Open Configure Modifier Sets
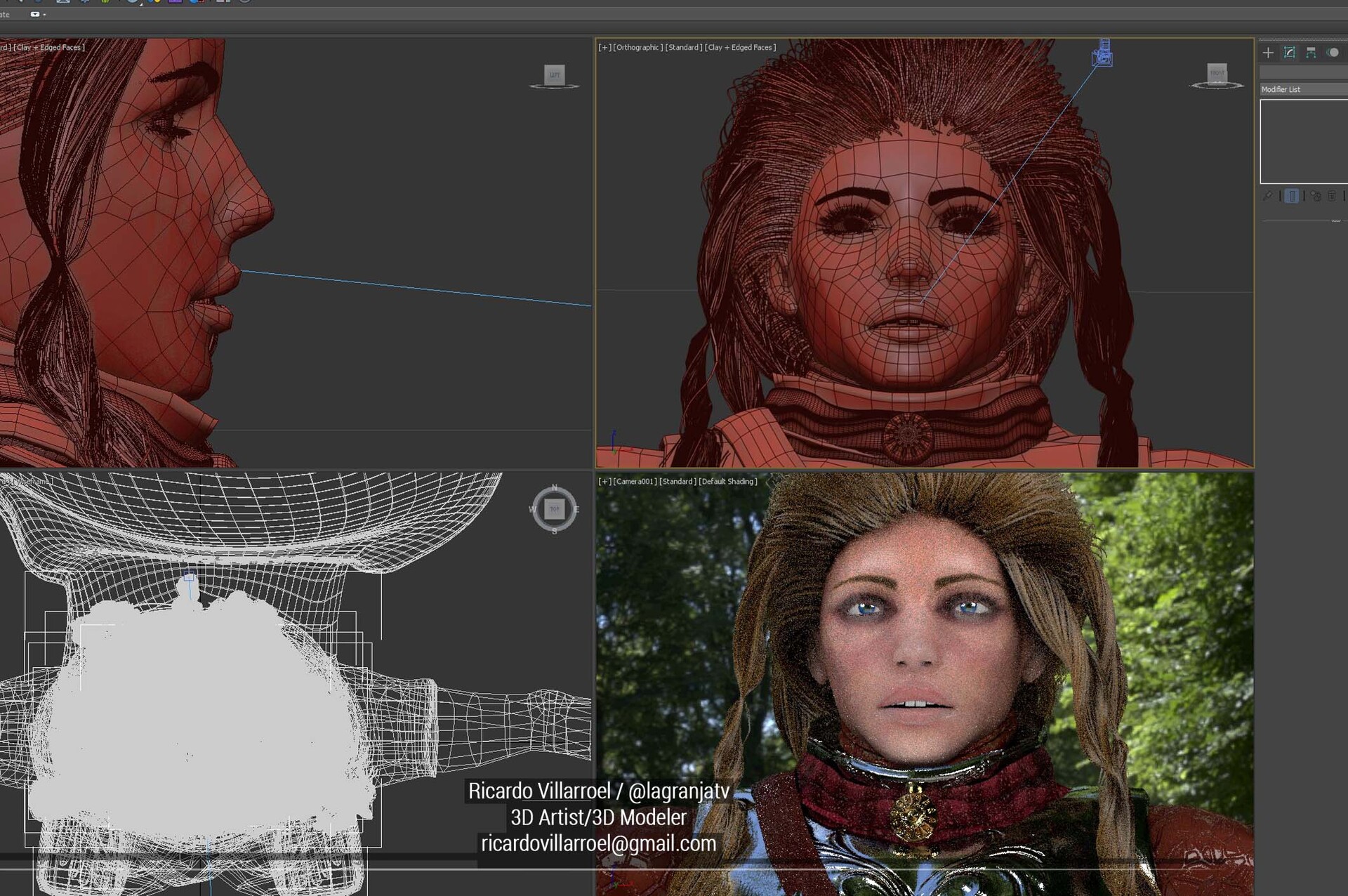Screen dimensions: 1348x896 click(1345, 197)
